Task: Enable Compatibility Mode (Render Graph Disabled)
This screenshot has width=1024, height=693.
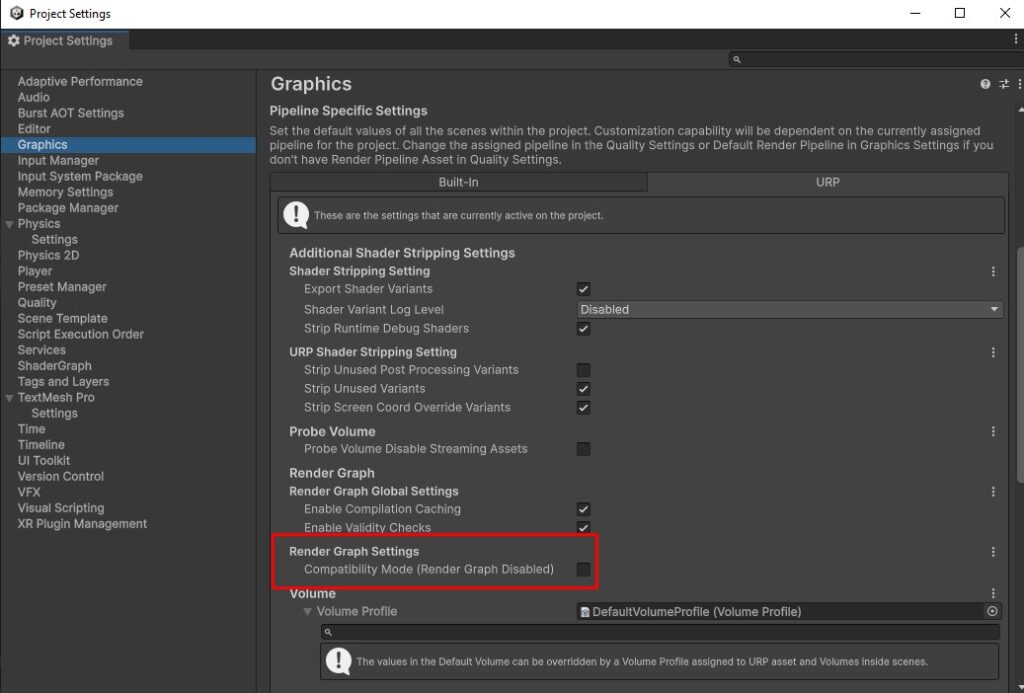Action: tap(583, 569)
